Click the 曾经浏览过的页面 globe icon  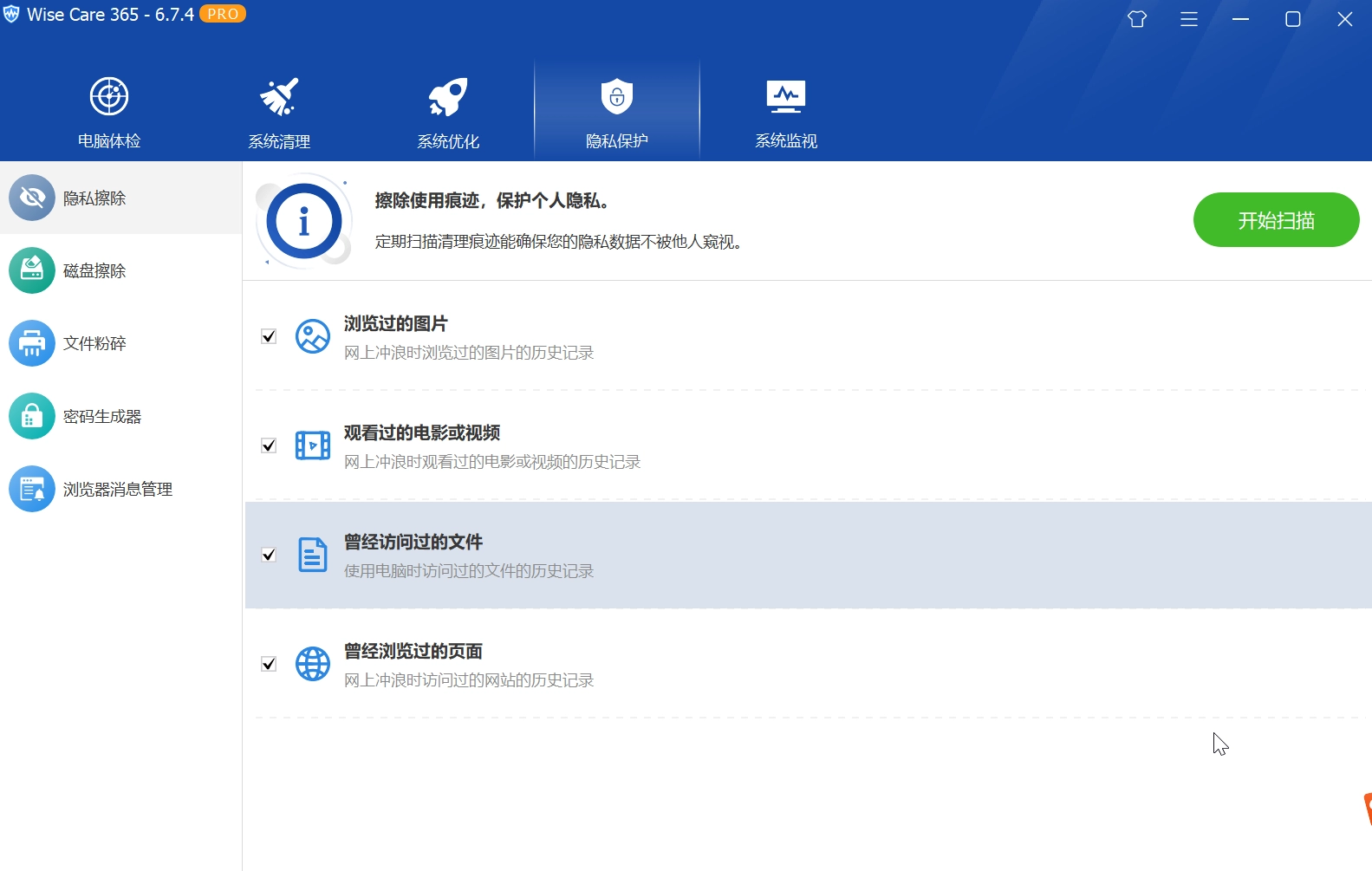point(313,664)
